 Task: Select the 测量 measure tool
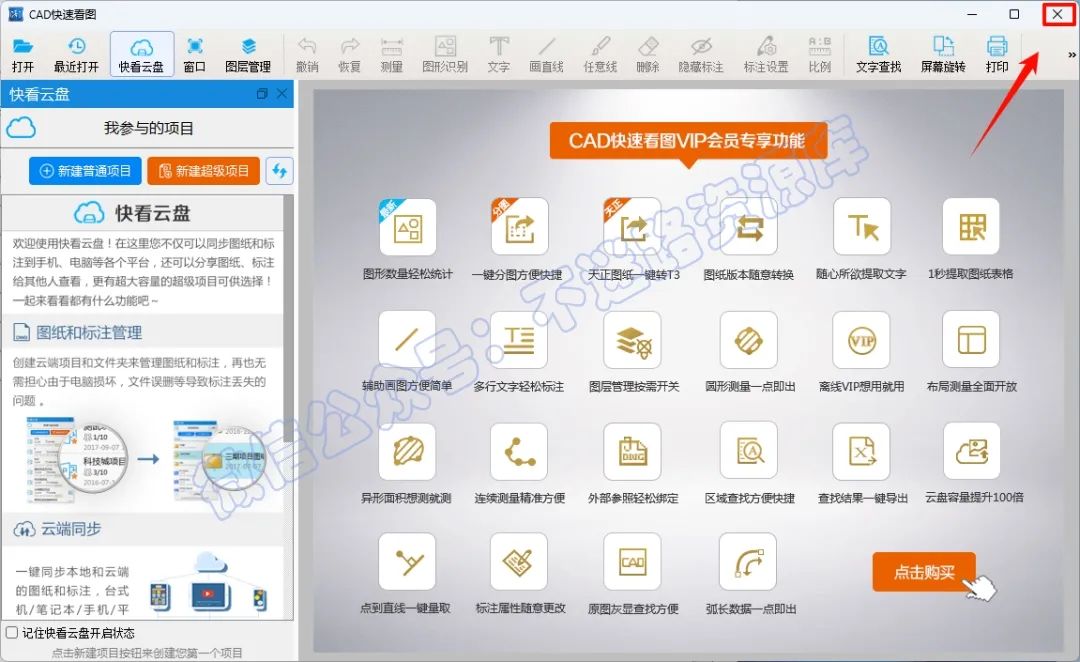point(391,55)
